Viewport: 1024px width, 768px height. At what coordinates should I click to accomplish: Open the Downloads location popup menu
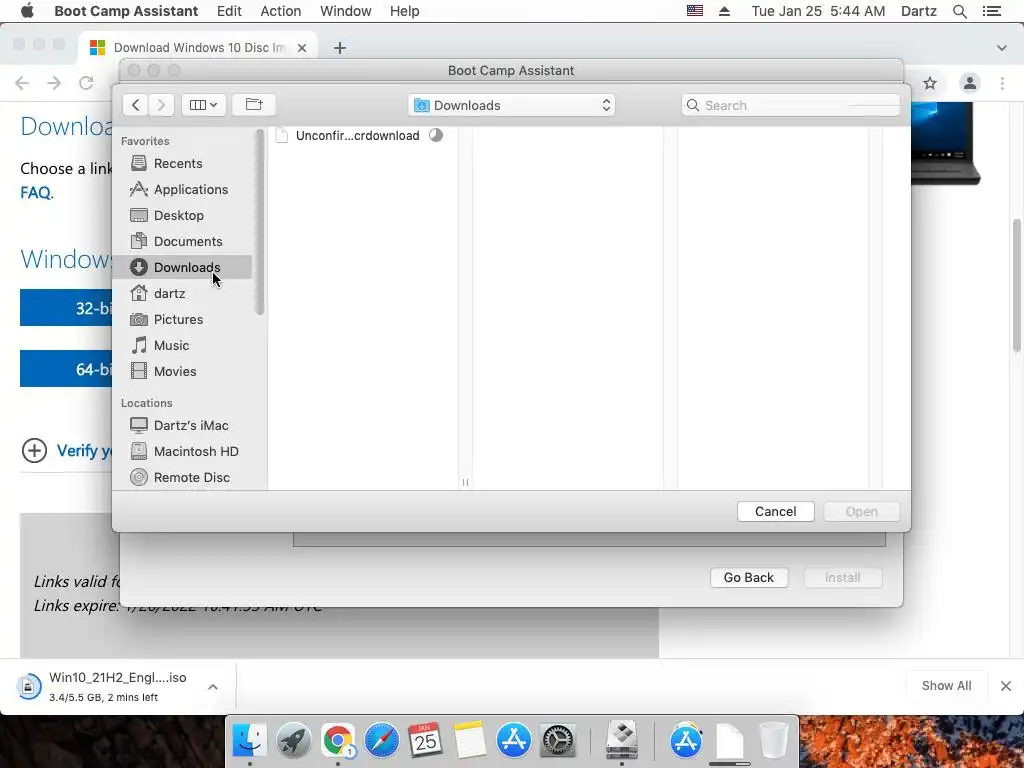(x=511, y=105)
